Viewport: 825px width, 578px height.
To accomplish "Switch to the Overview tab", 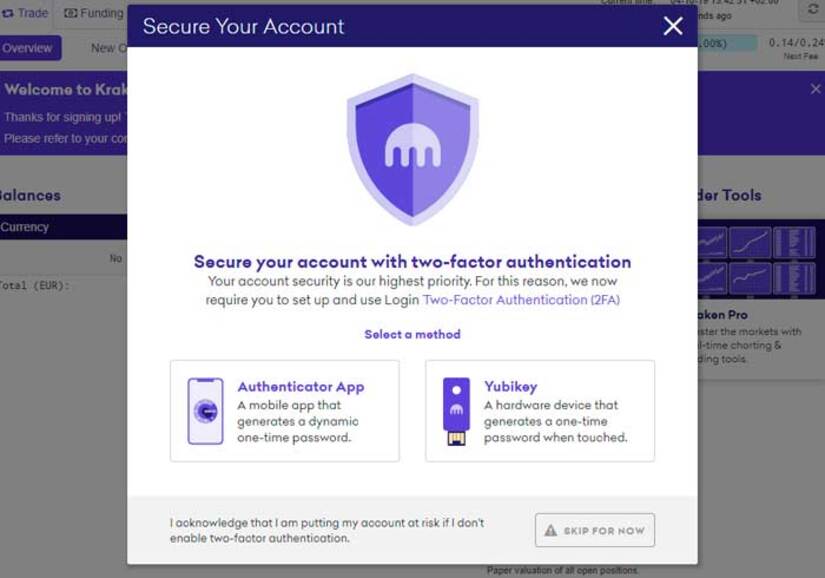I will 30,48.
